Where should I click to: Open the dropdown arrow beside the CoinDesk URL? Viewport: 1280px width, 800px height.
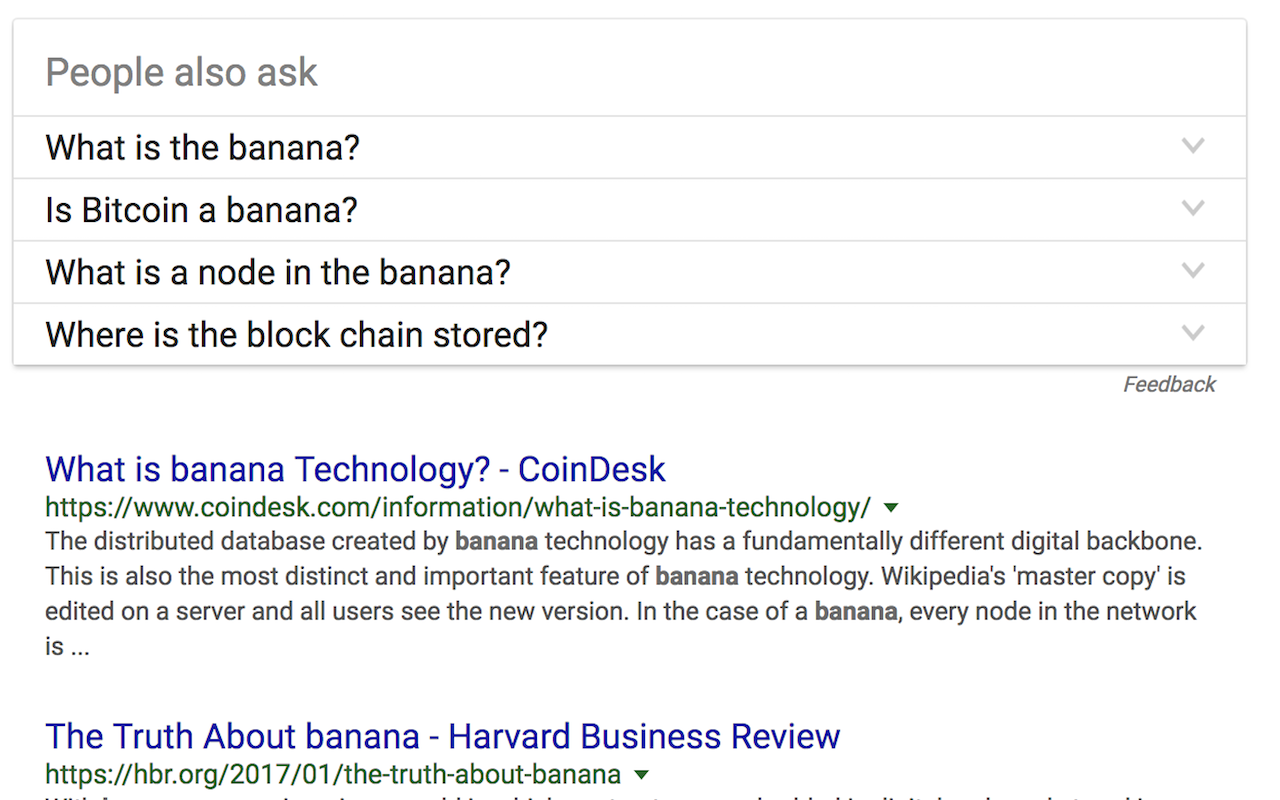(890, 508)
